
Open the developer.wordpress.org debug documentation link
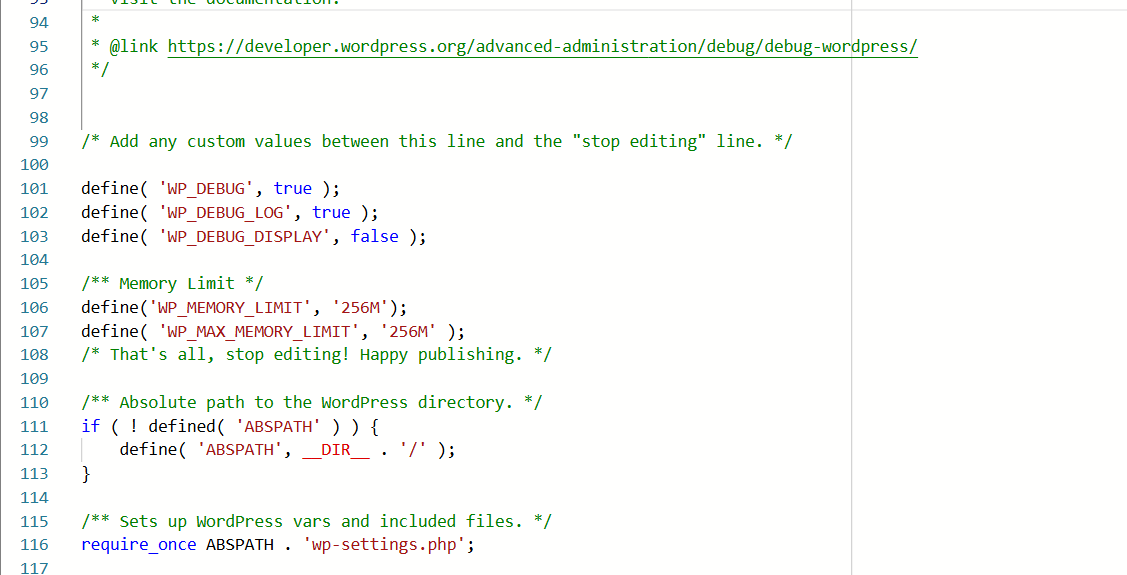point(543,47)
